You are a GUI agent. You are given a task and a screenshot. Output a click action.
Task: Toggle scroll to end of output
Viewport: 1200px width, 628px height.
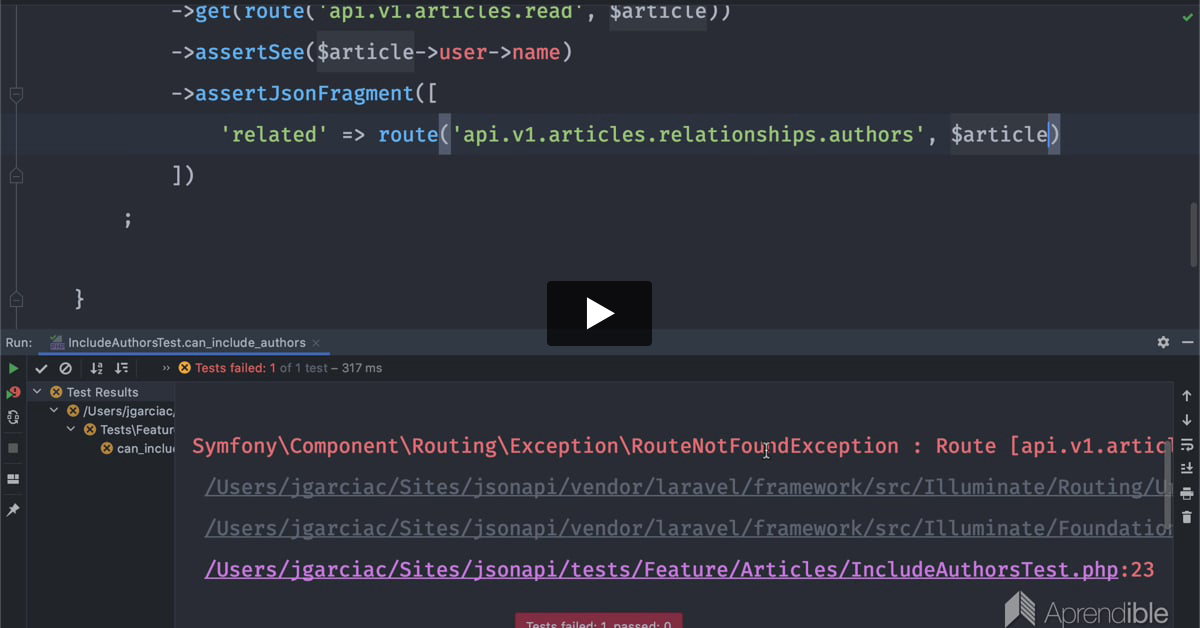click(x=1187, y=468)
